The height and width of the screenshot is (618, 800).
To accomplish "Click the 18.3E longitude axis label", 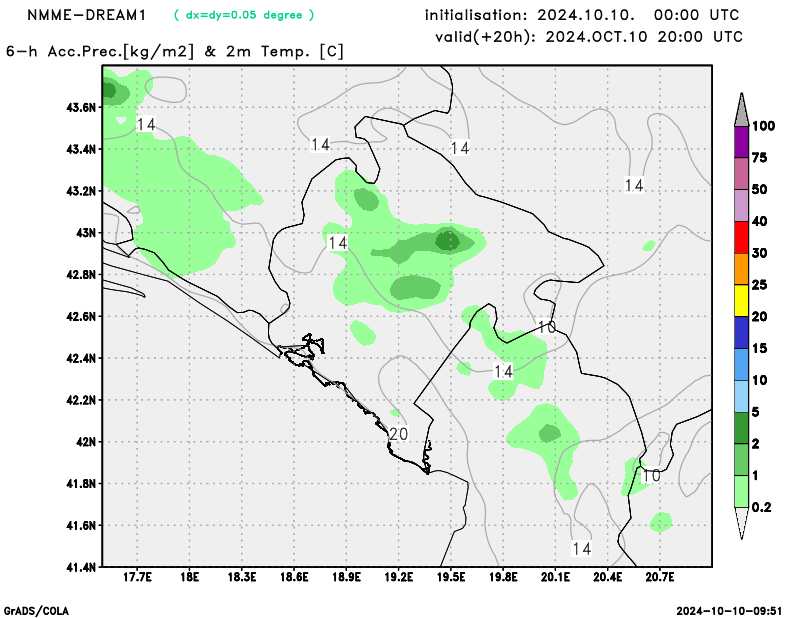I will coord(242,577).
